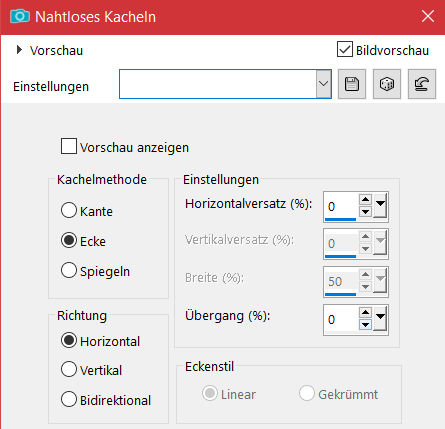Click inside the Horizontalversatz value field
Screen dimensions: 445x429
coord(341,206)
